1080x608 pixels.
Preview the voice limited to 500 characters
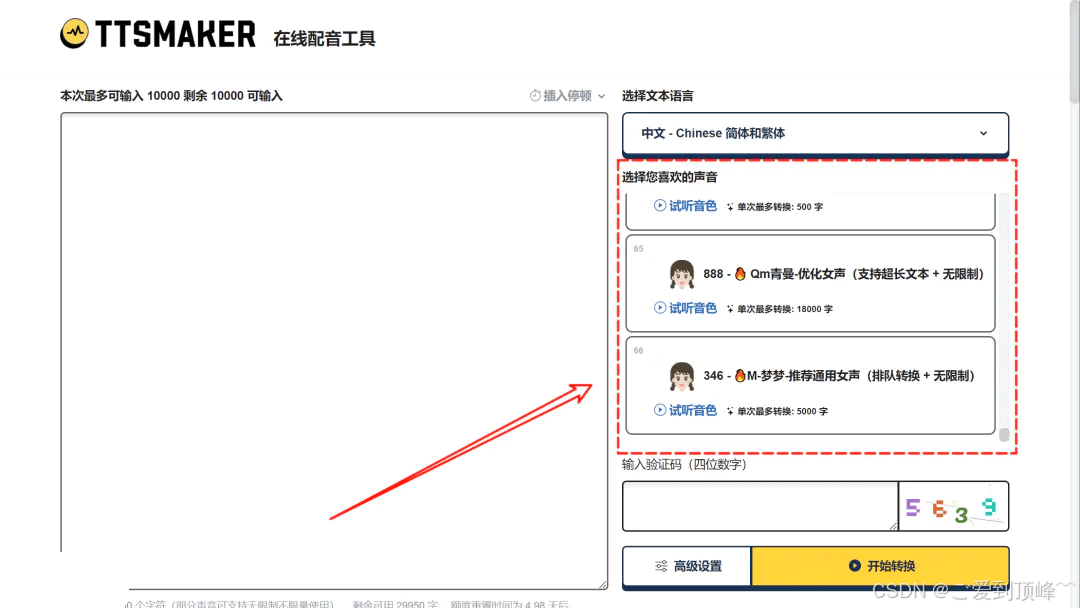(x=685, y=206)
